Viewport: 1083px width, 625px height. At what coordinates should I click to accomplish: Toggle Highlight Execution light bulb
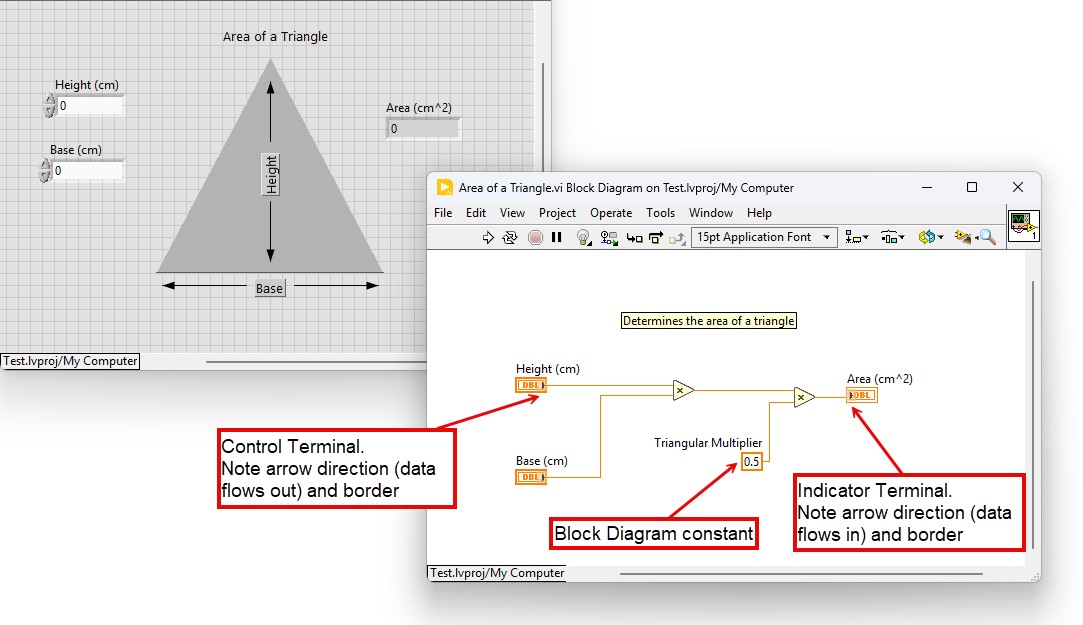point(584,238)
